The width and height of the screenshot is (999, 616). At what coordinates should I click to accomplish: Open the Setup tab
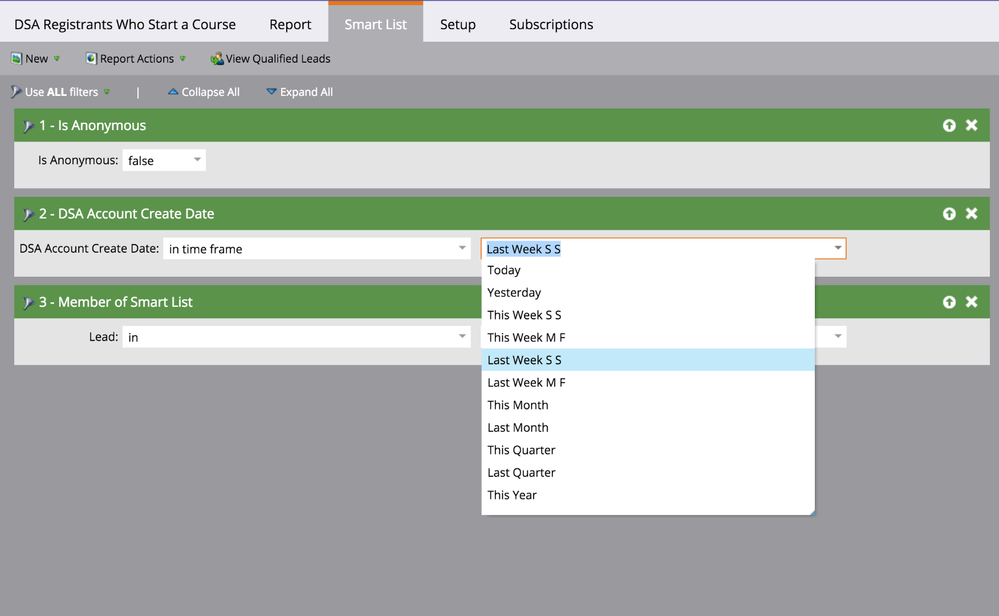pos(457,23)
